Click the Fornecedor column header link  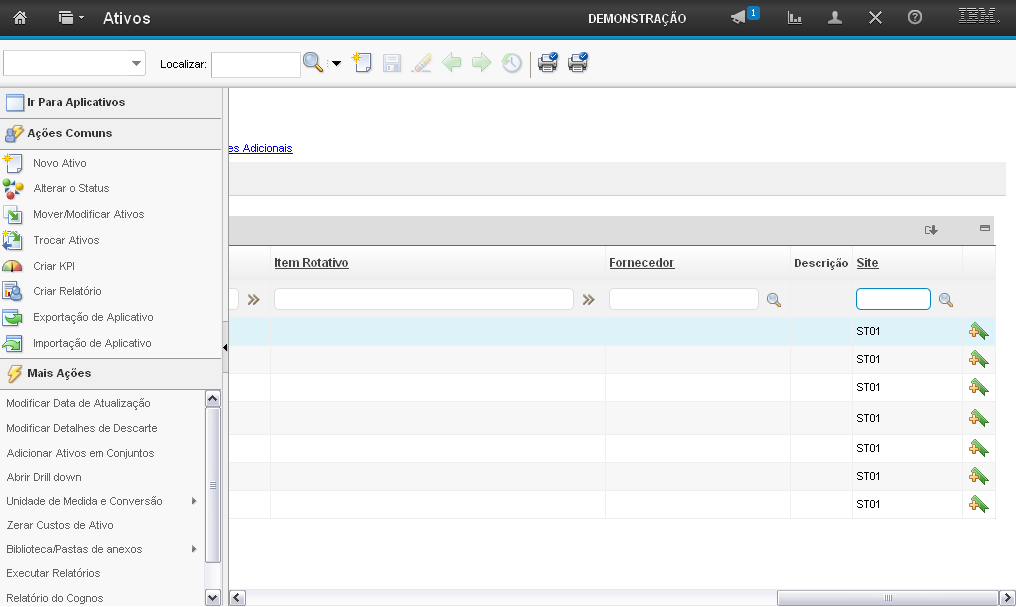(641, 263)
